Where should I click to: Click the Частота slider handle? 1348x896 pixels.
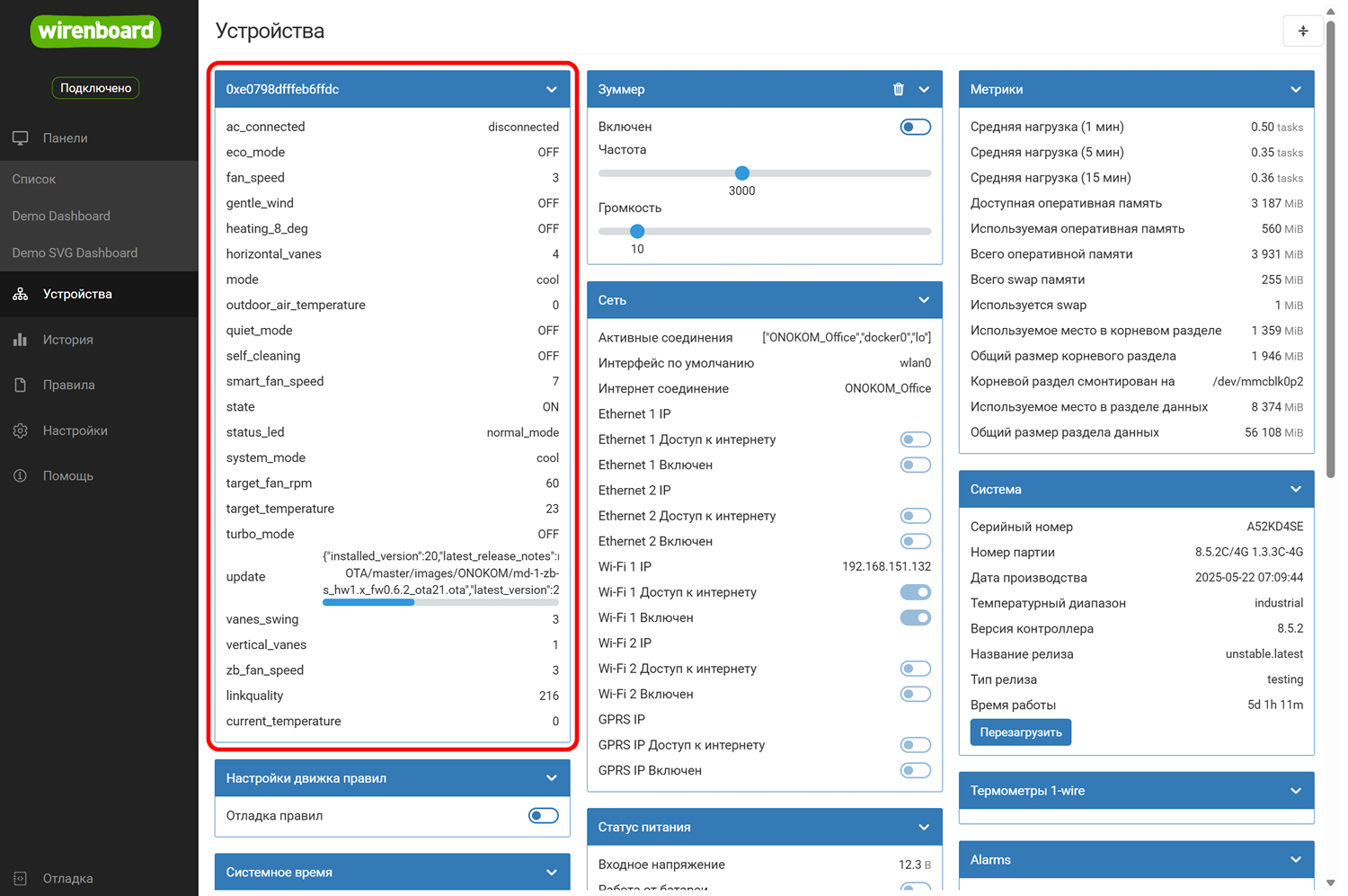[x=741, y=173]
